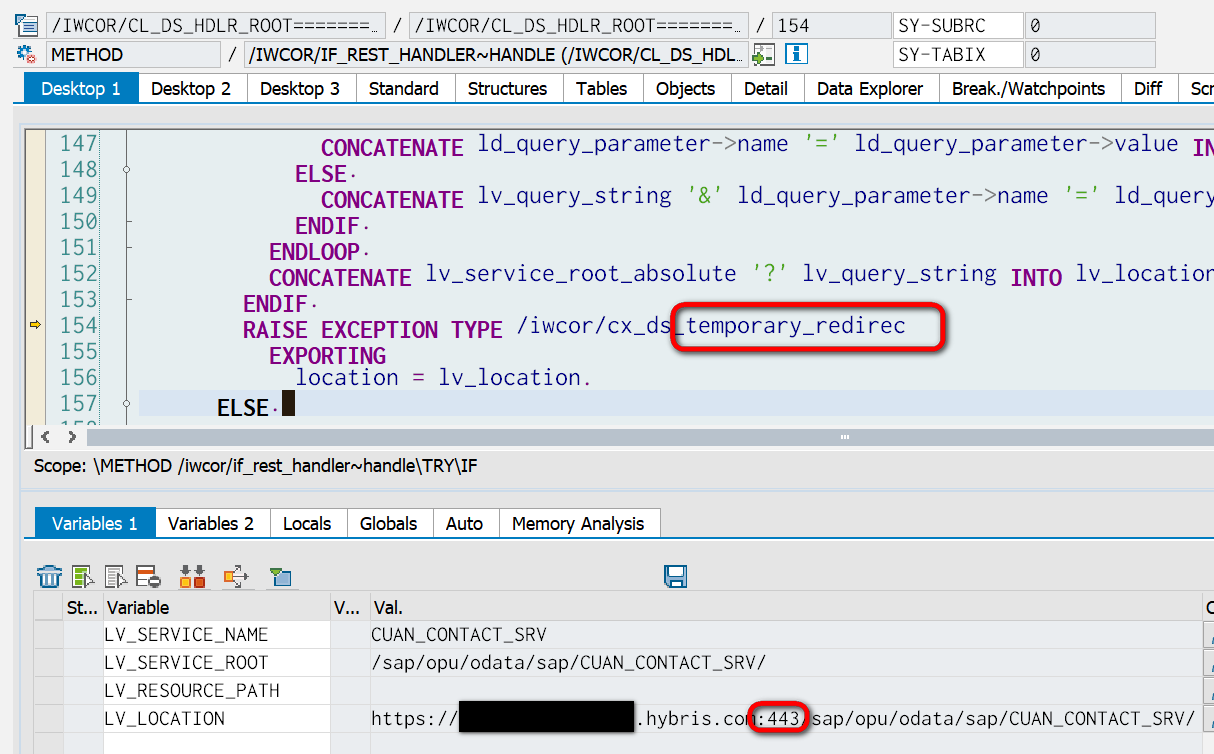
Task: Click the navigate-to-source icon beside method name
Action: 764,54
